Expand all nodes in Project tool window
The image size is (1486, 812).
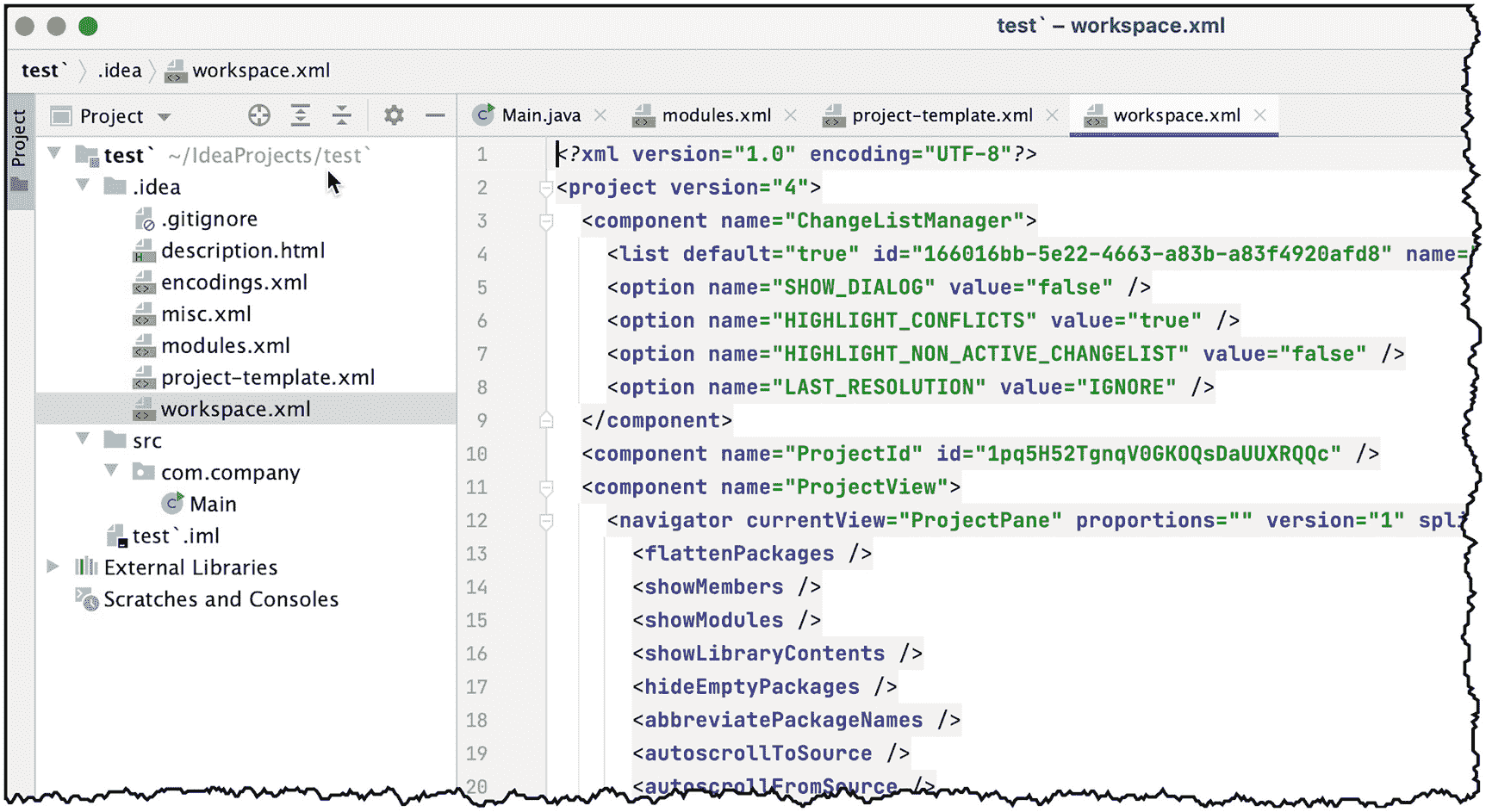tap(301, 115)
